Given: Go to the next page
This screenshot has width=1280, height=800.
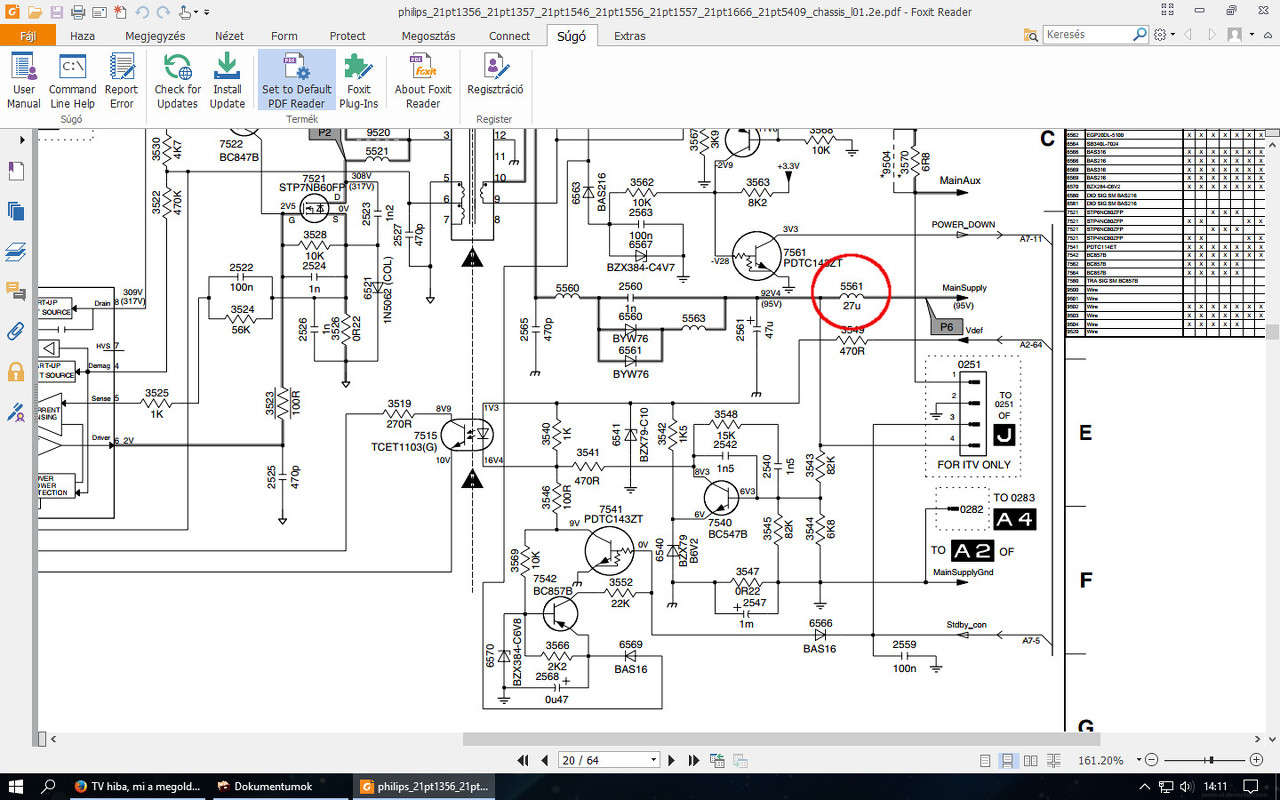Looking at the screenshot, I should point(672,761).
